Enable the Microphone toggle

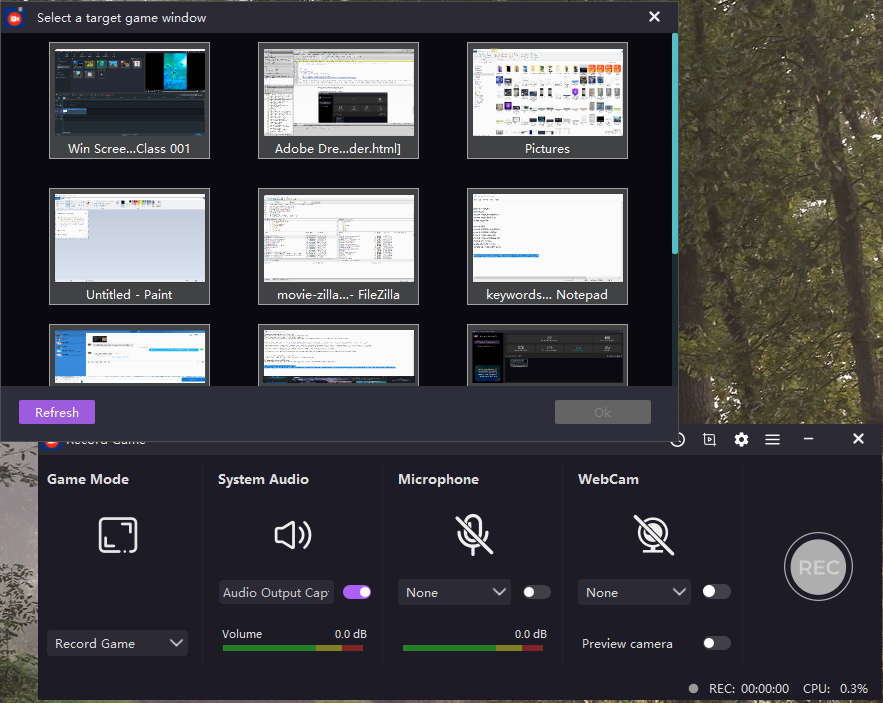point(536,592)
